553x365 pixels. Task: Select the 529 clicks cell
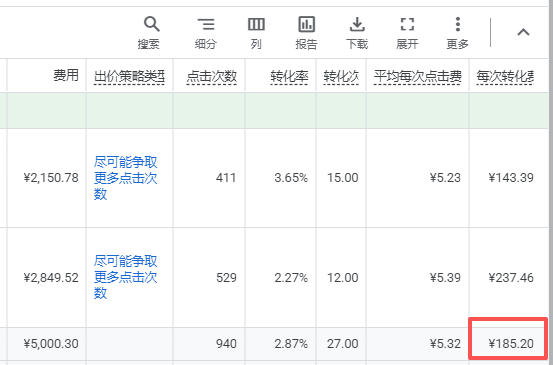coord(226,278)
